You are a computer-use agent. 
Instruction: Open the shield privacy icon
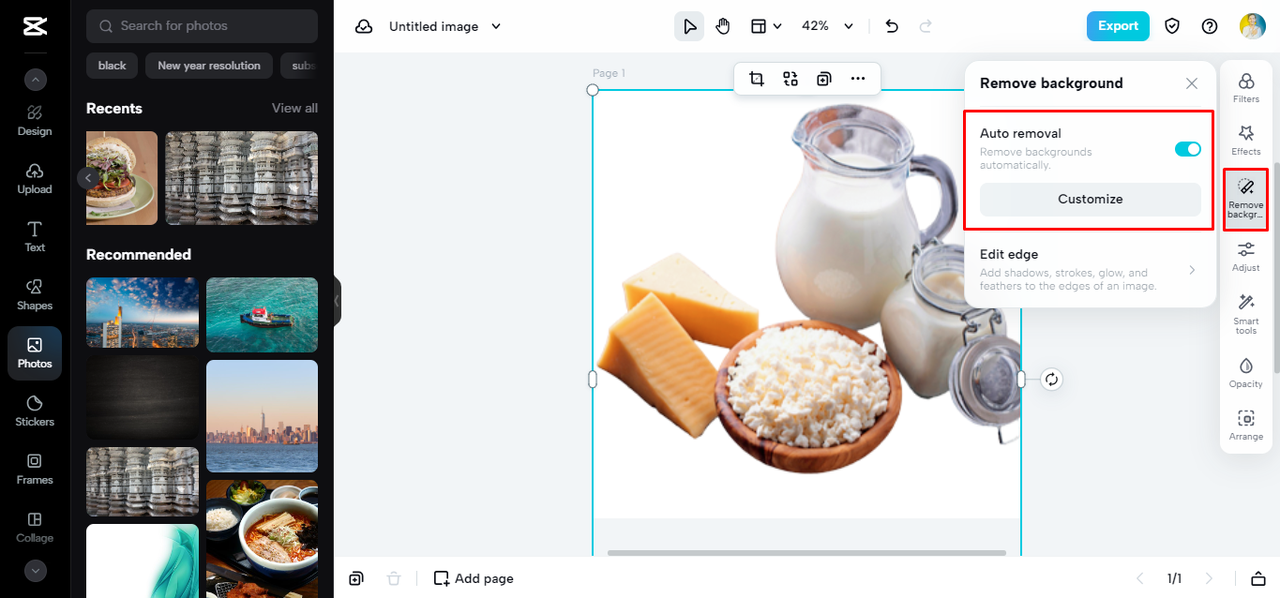click(1172, 27)
